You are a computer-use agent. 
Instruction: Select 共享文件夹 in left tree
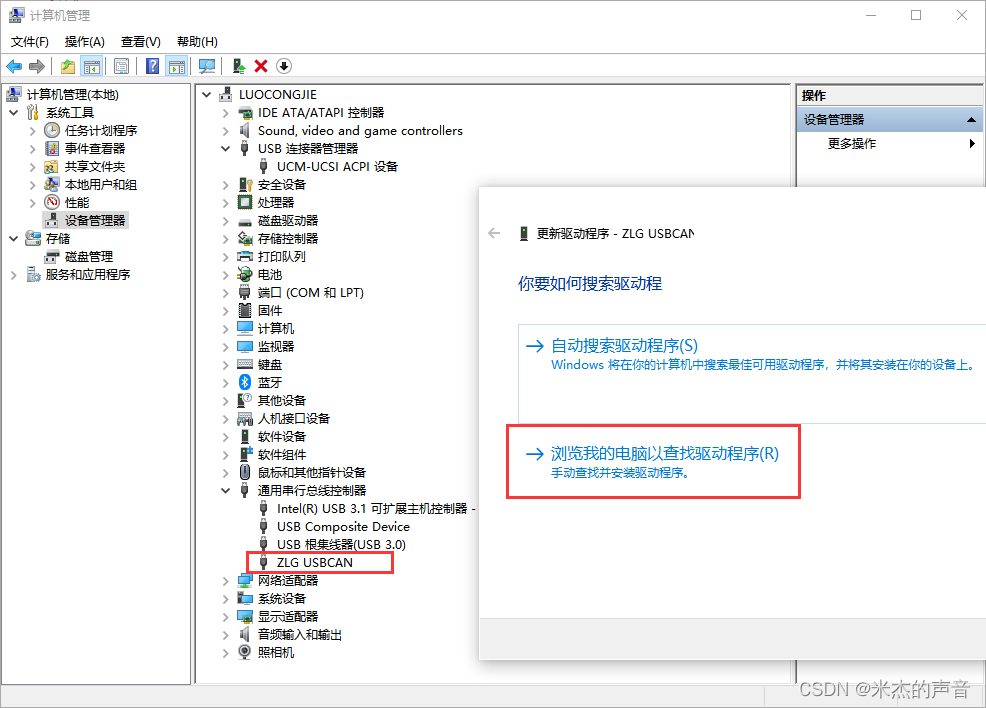tap(95, 167)
